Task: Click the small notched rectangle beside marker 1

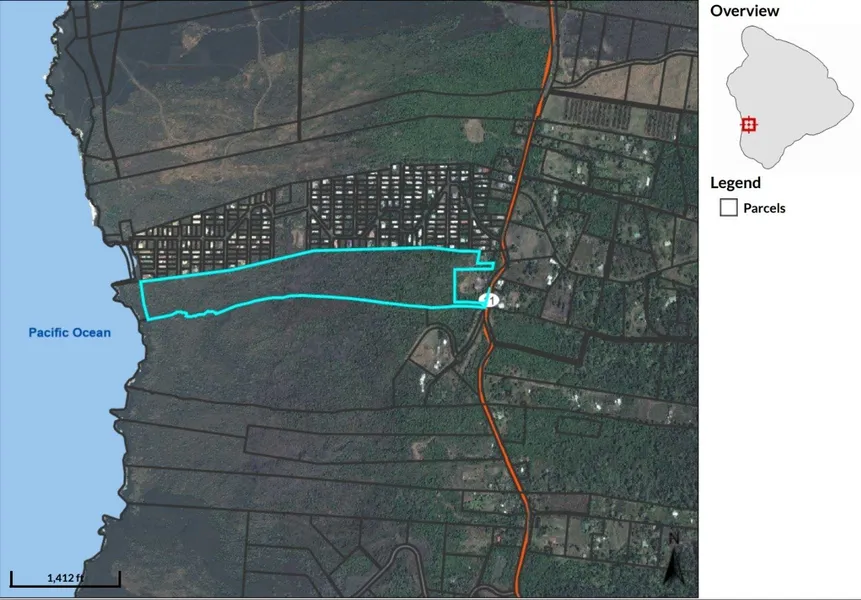Action: point(469,285)
